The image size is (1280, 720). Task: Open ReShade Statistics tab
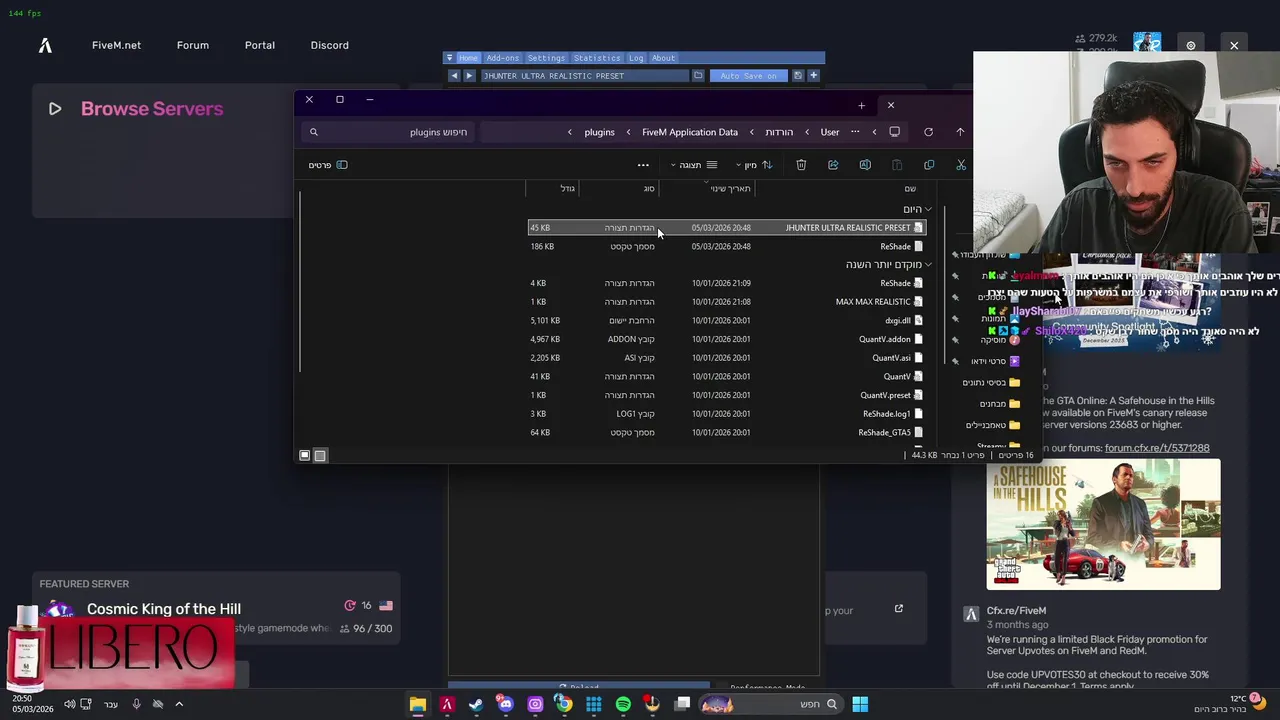[597, 58]
